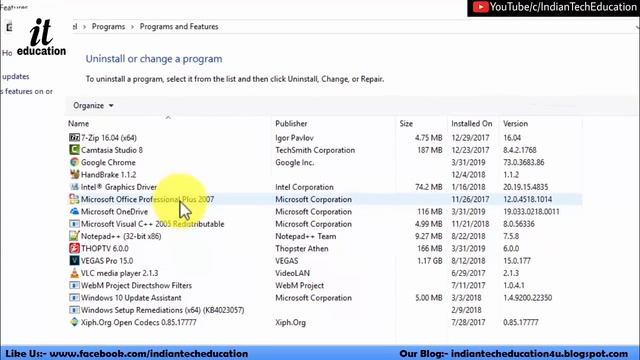The image size is (640, 360).
Task: Expand the chevron after Programs breadcrumb
Action: pos(132,27)
